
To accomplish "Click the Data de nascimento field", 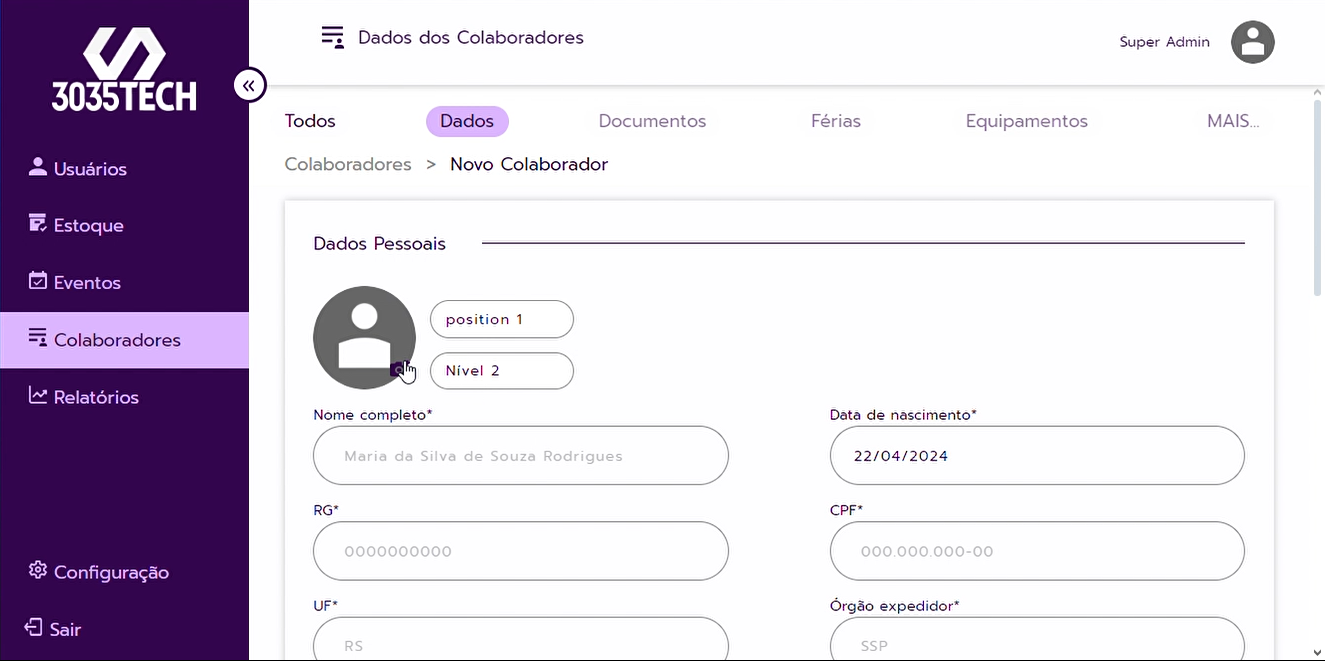I will coord(1037,456).
